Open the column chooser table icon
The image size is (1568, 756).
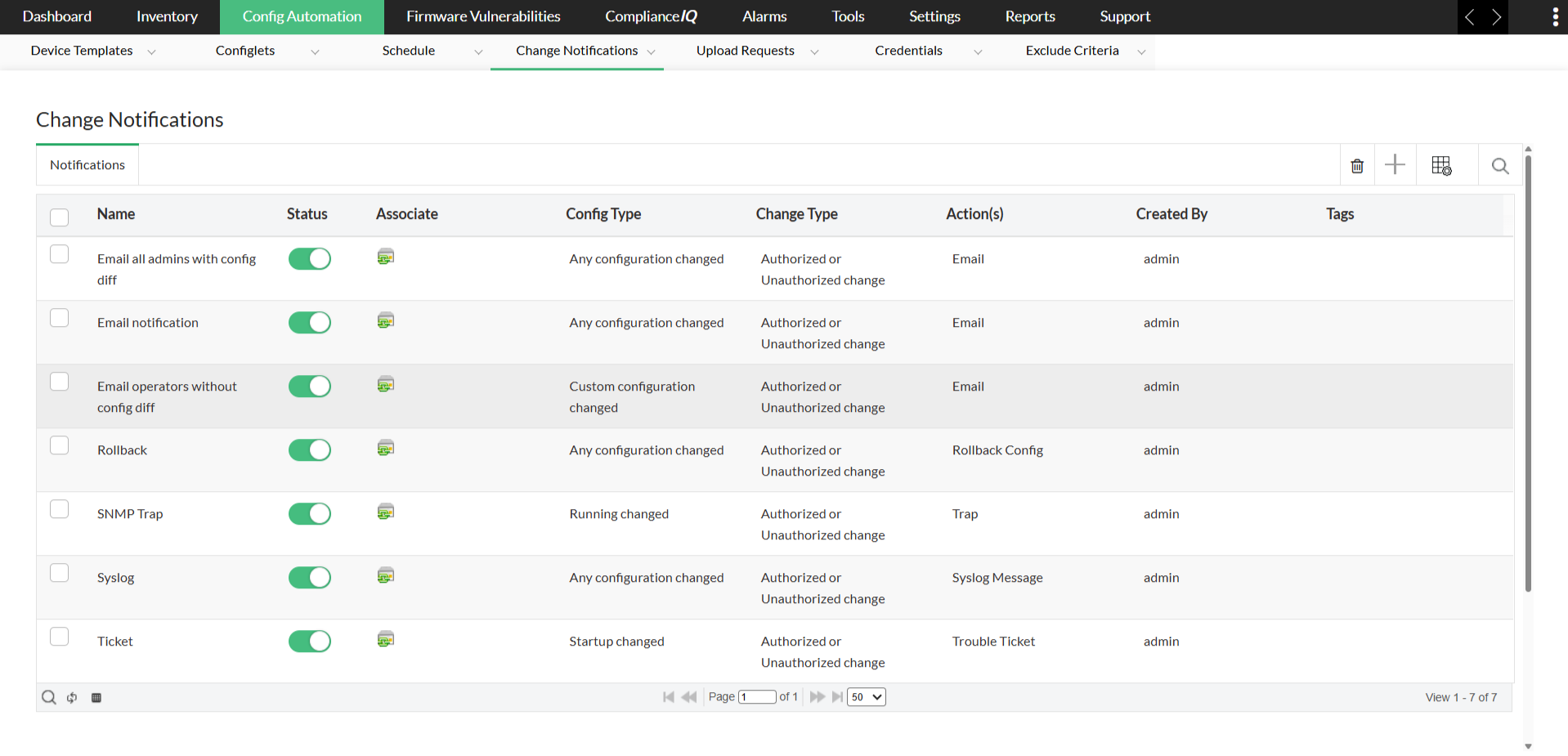[x=1441, y=166]
